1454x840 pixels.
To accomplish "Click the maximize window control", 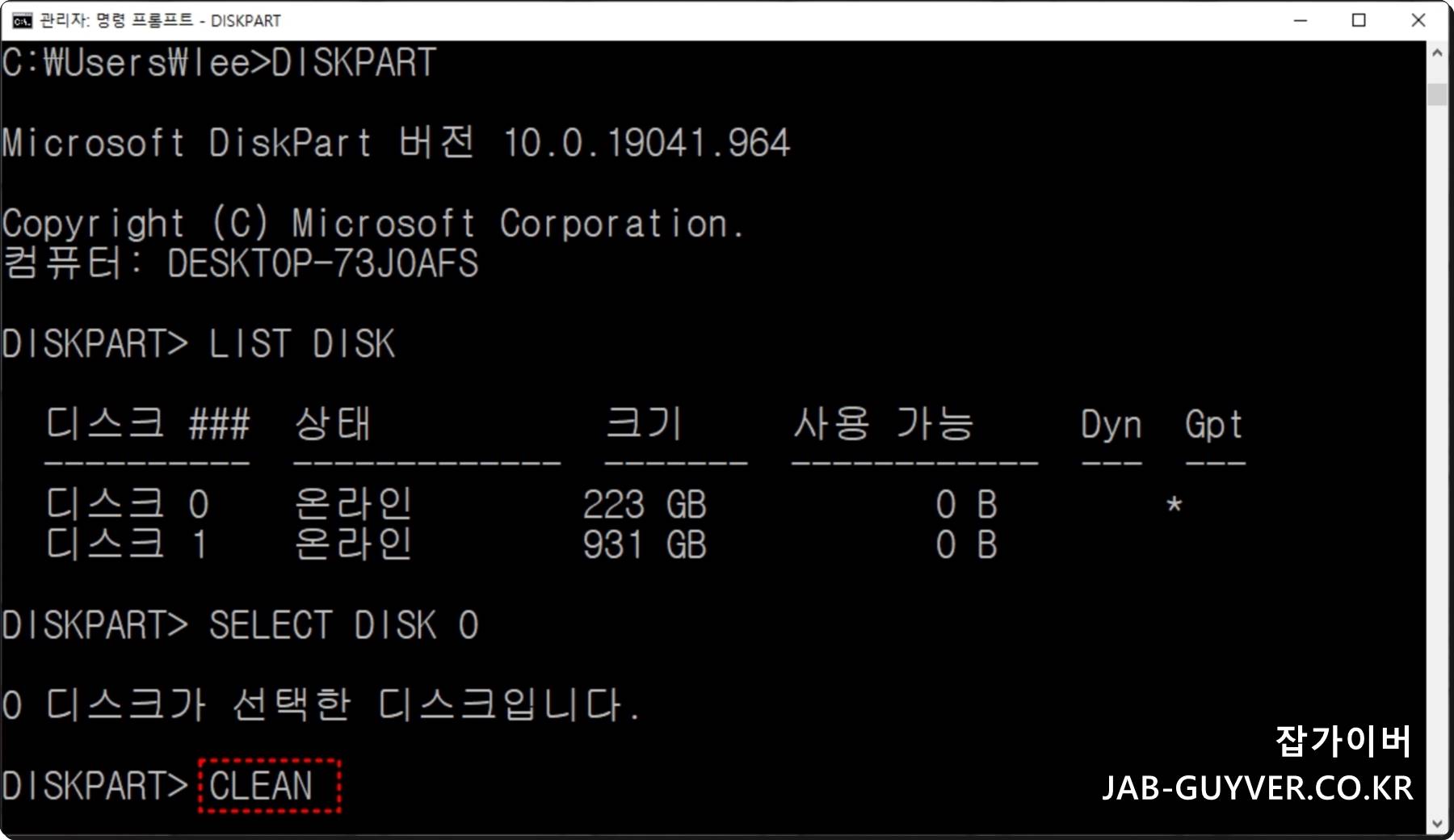I will (x=1360, y=19).
